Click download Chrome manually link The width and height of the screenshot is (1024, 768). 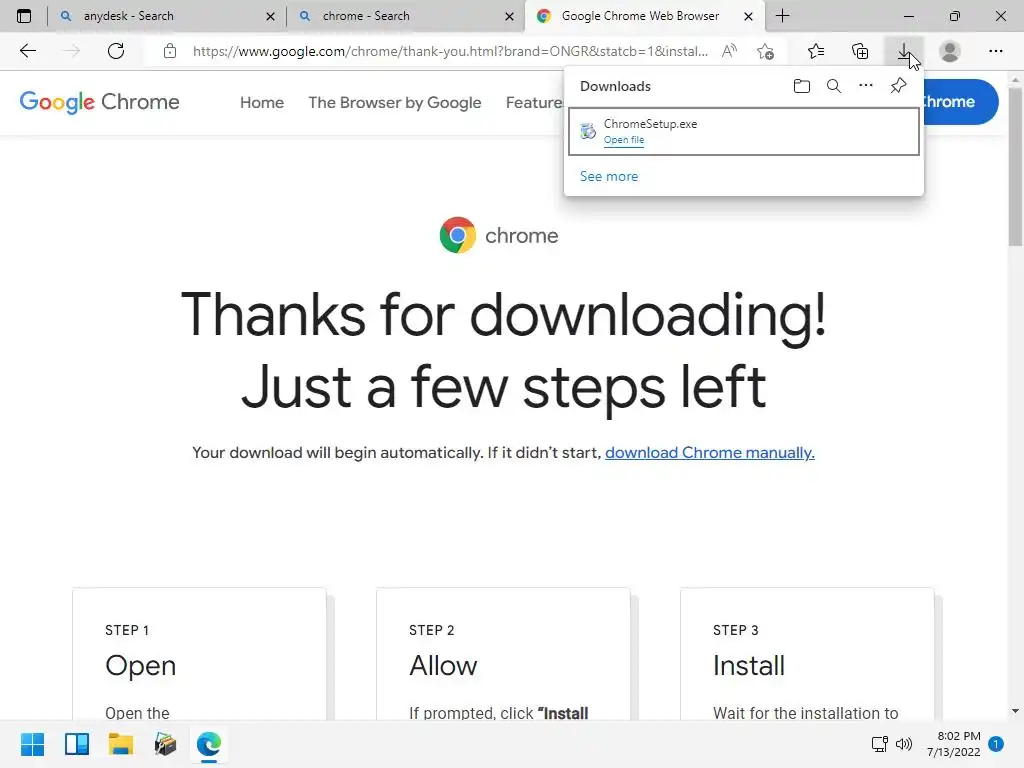coord(710,453)
